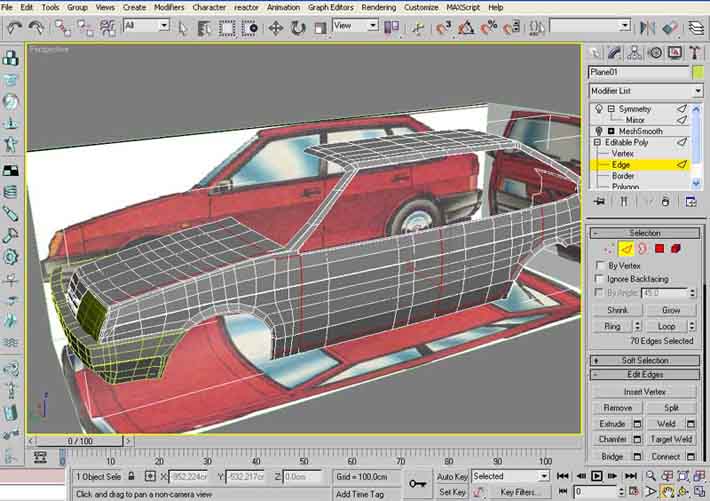Screen dimensions: 710x501
Task: Click the object color swatch beside Plane01
Action: [697, 72]
